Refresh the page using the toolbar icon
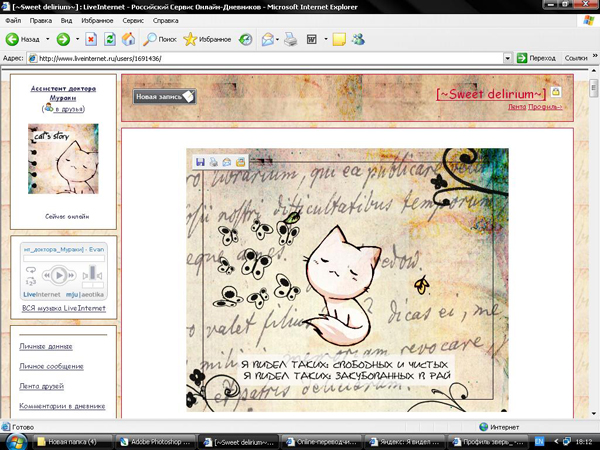The image size is (600, 450). point(110,39)
